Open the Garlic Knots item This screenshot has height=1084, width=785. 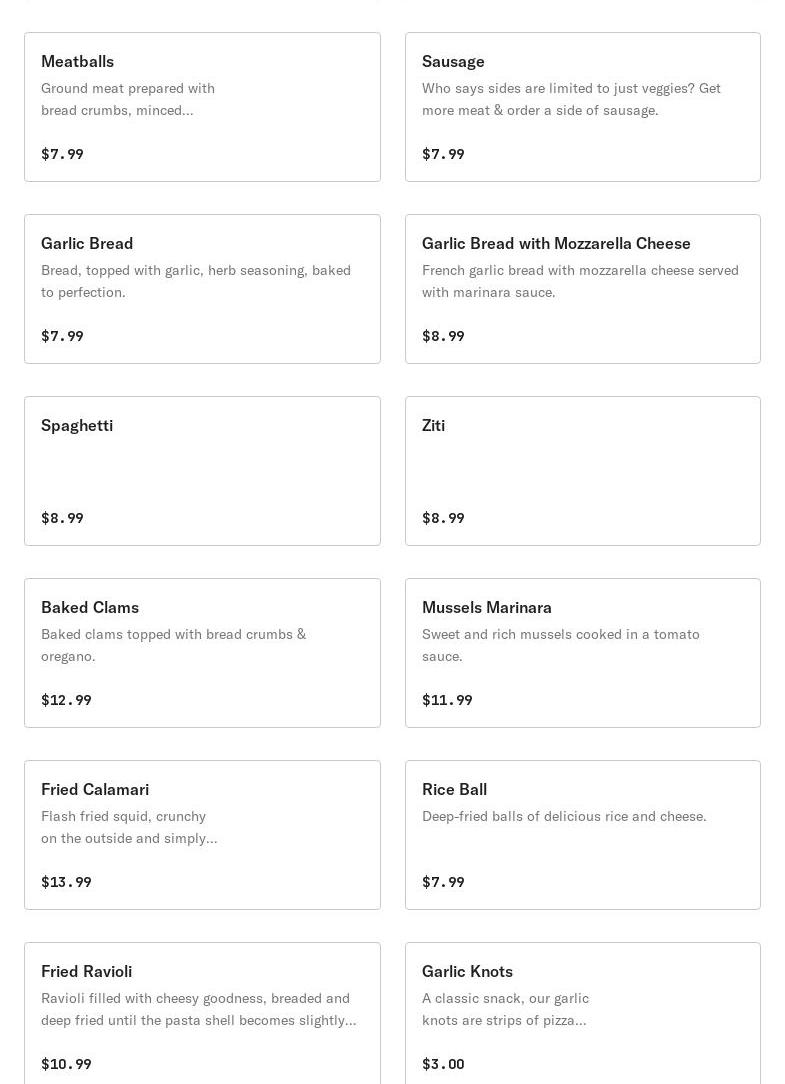point(467,972)
